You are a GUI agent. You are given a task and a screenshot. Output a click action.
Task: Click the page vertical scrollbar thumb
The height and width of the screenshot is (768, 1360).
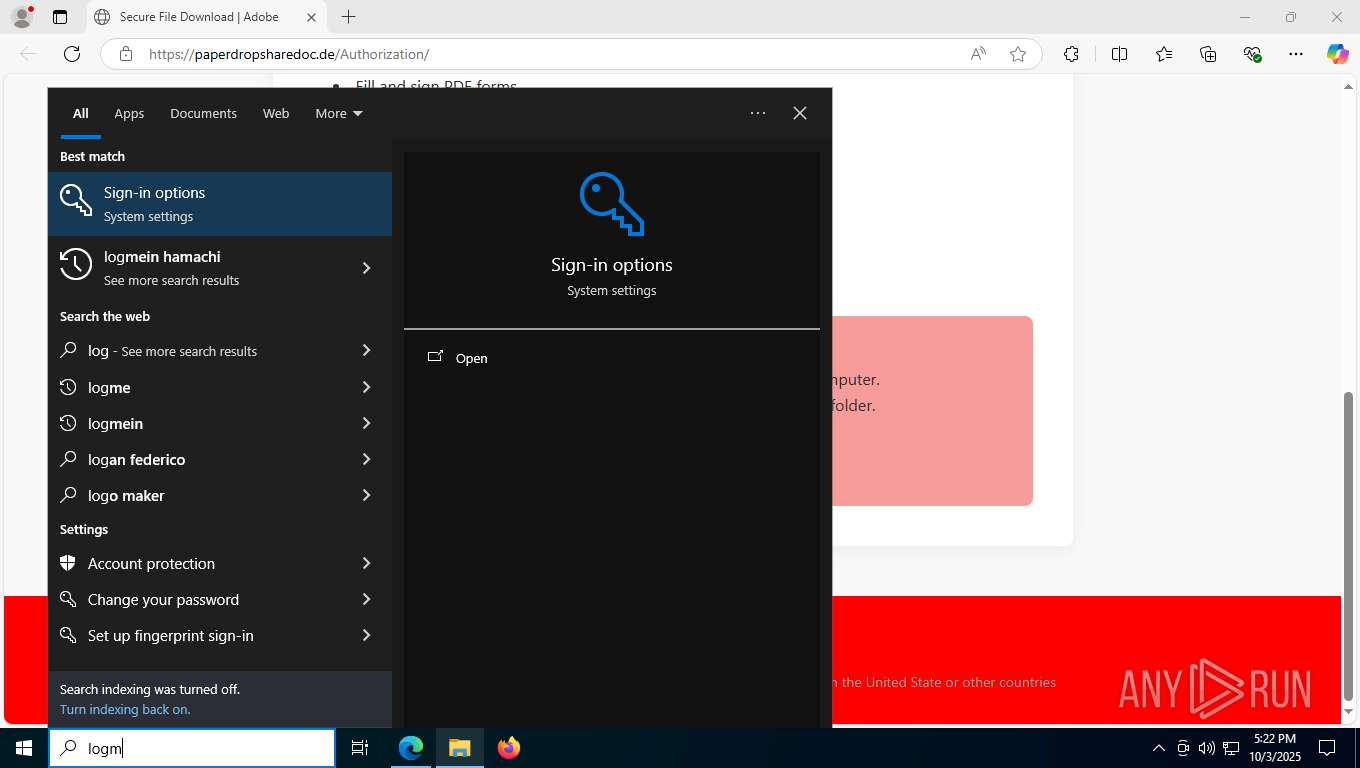pos(1348,545)
